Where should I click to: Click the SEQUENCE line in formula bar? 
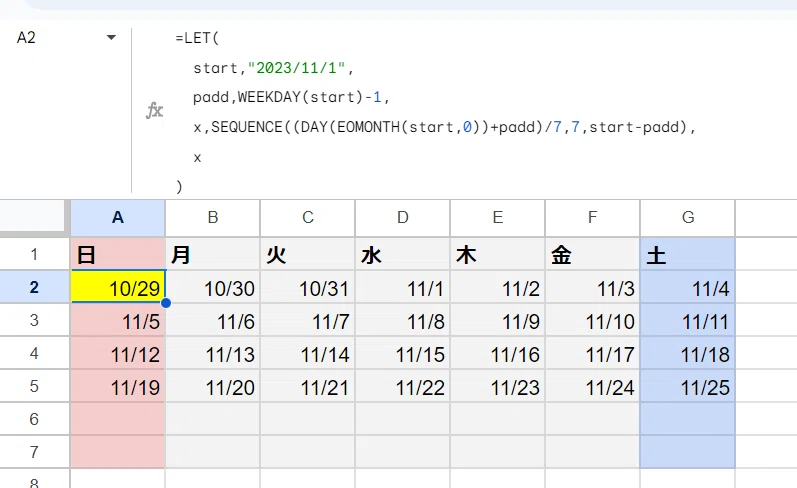(x=444, y=127)
